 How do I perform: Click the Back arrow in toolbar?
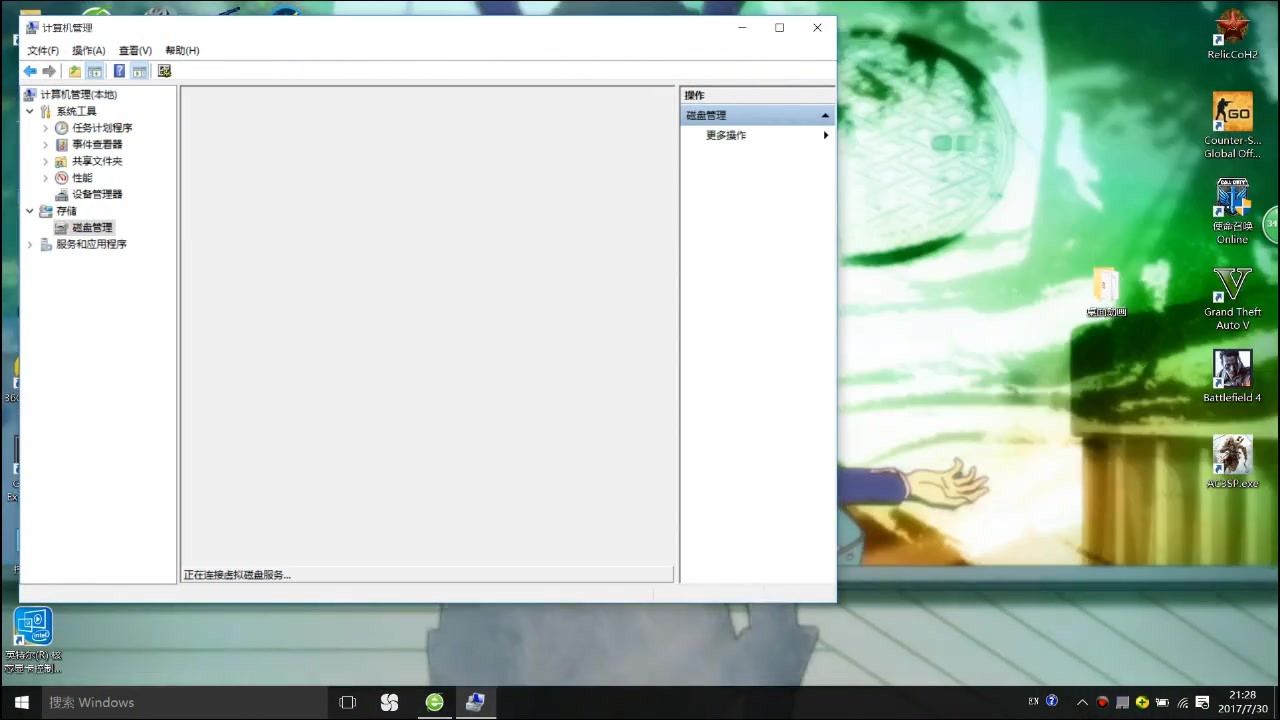click(30, 71)
